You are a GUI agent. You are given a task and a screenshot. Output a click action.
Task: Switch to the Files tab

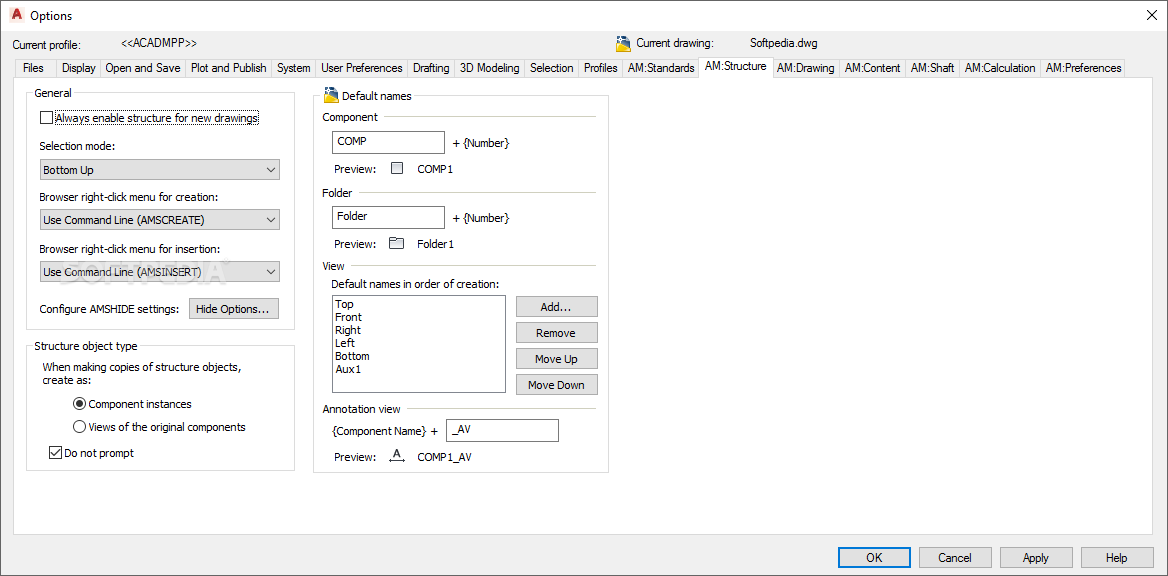tap(34, 68)
